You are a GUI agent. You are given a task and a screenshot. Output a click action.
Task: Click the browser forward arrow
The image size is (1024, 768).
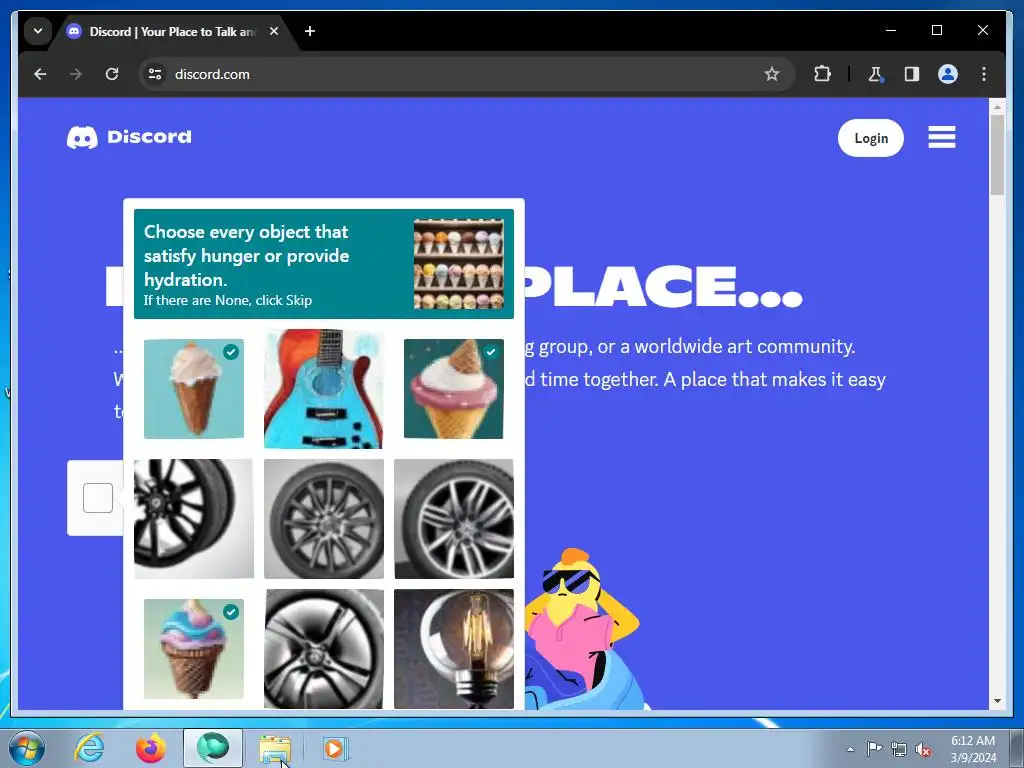click(76, 74)
